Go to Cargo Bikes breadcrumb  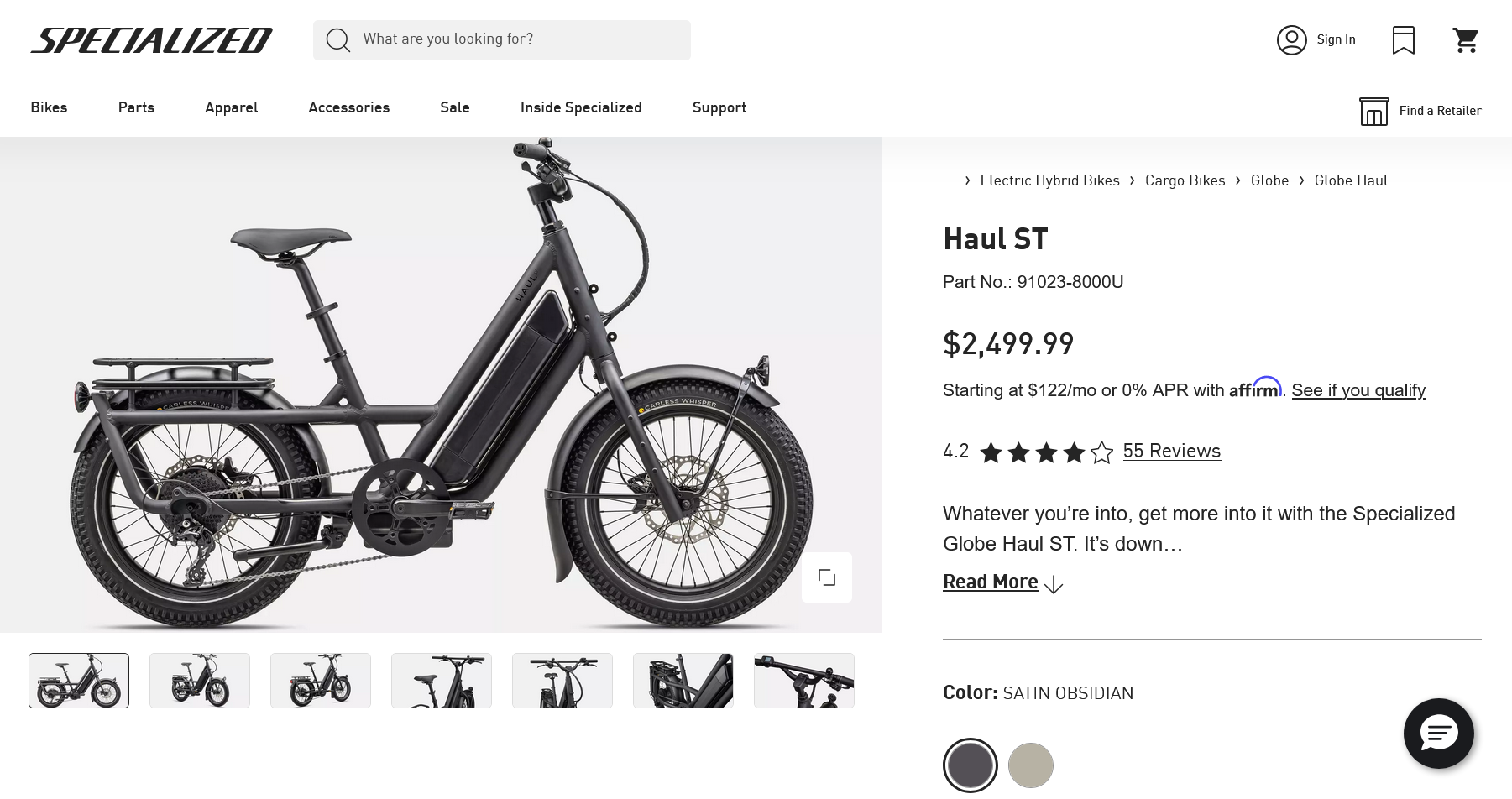(1185, 180)
